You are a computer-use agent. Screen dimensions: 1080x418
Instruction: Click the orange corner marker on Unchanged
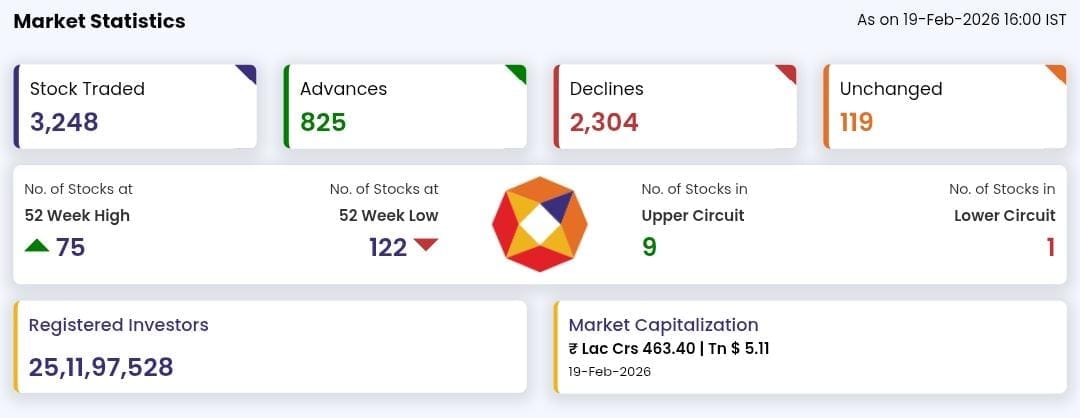(x=1058, y=73)
